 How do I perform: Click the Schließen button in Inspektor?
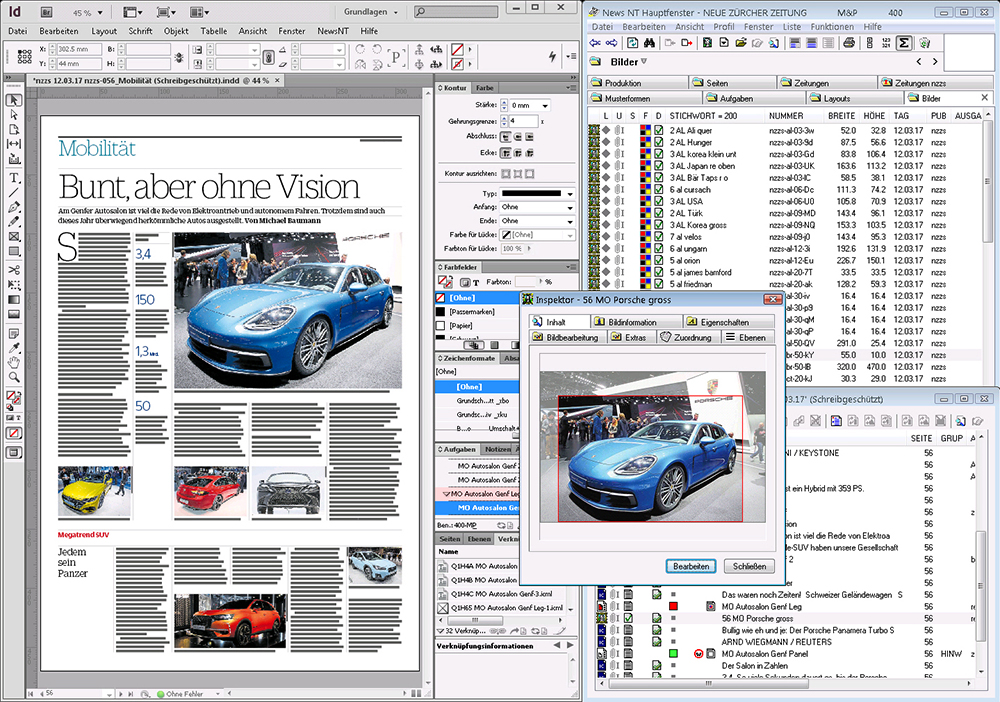click(749, 566)
